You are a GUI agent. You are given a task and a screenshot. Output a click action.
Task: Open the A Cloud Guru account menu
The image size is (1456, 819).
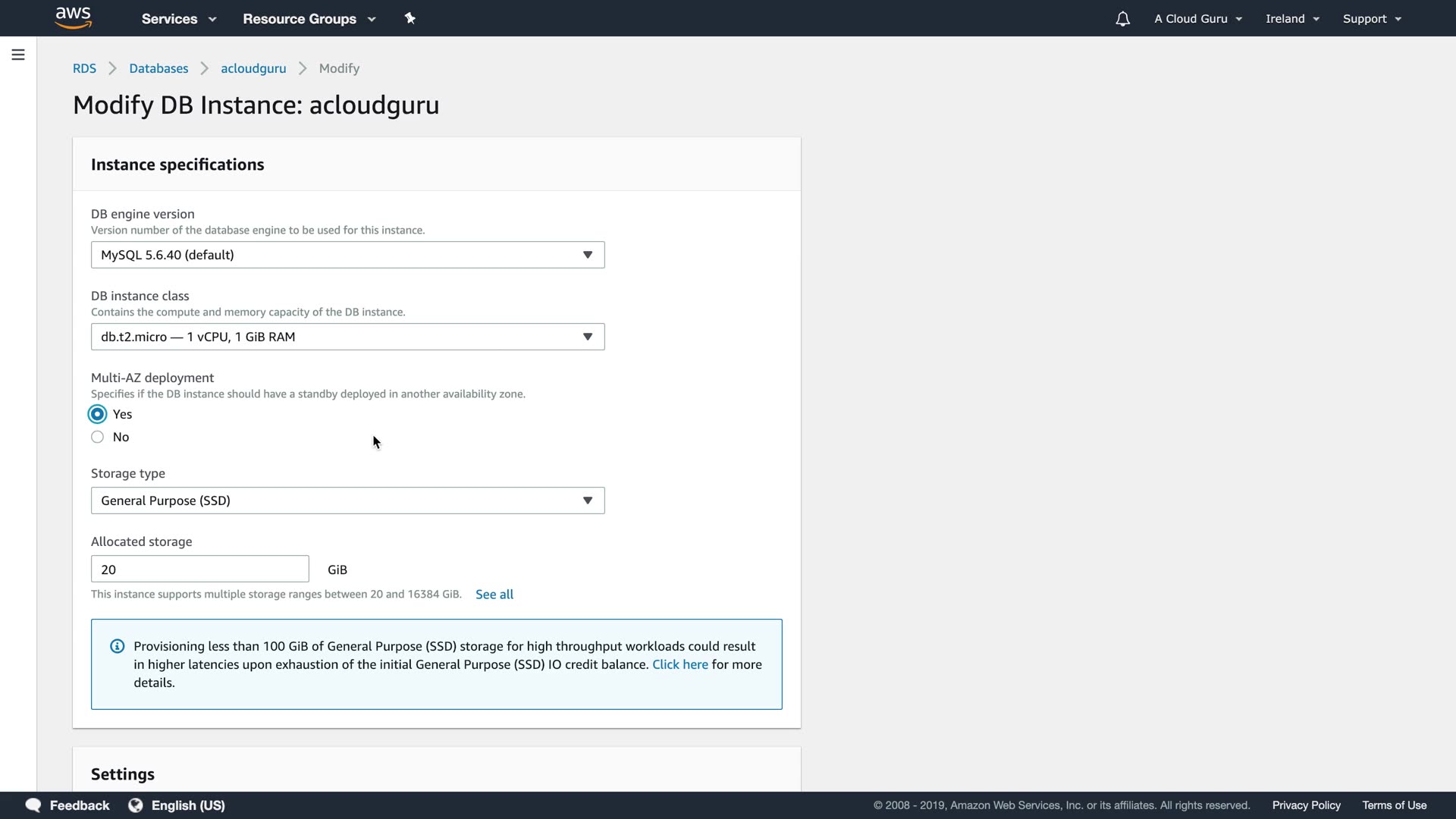(1197, 19)
